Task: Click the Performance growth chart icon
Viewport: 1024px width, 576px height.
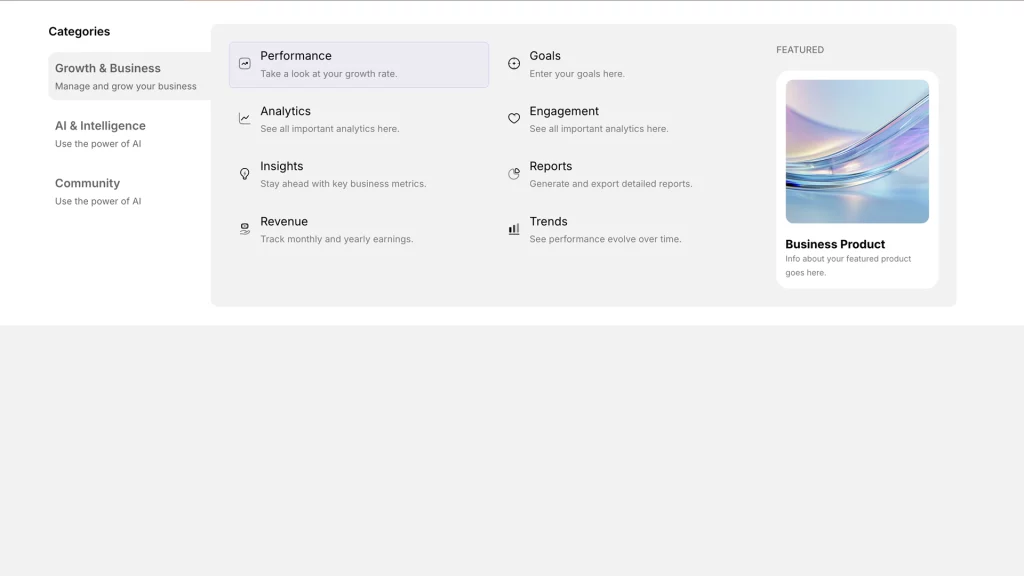Action: coord(245,64)
